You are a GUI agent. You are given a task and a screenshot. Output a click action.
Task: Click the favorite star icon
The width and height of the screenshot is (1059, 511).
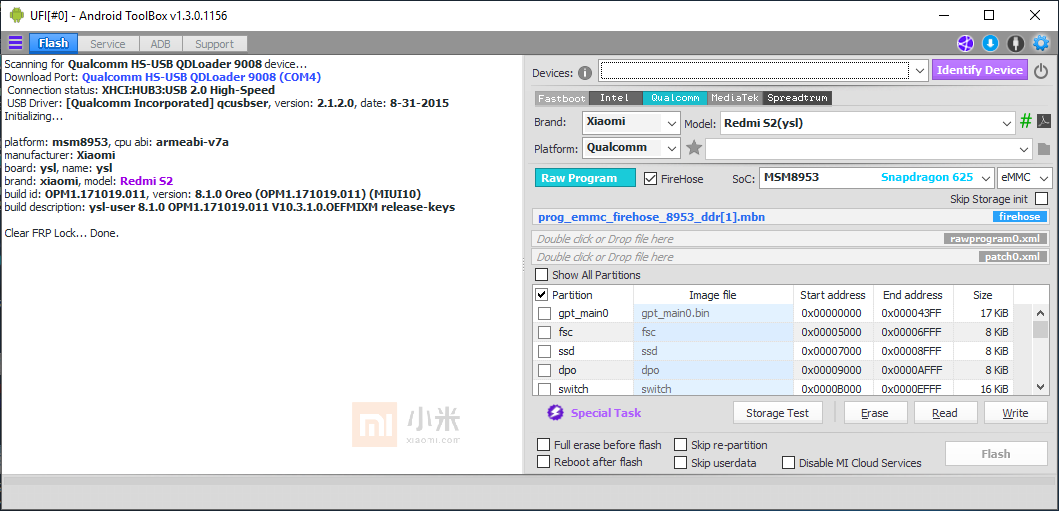point(694,148)
